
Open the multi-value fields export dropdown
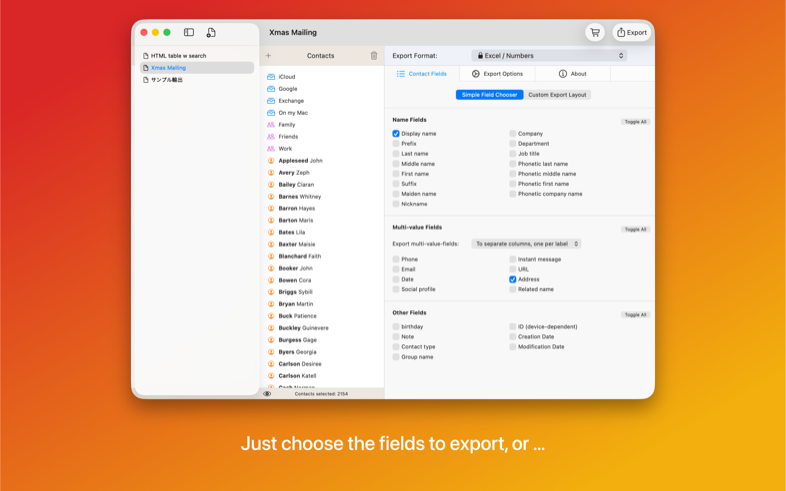point(526,244)
